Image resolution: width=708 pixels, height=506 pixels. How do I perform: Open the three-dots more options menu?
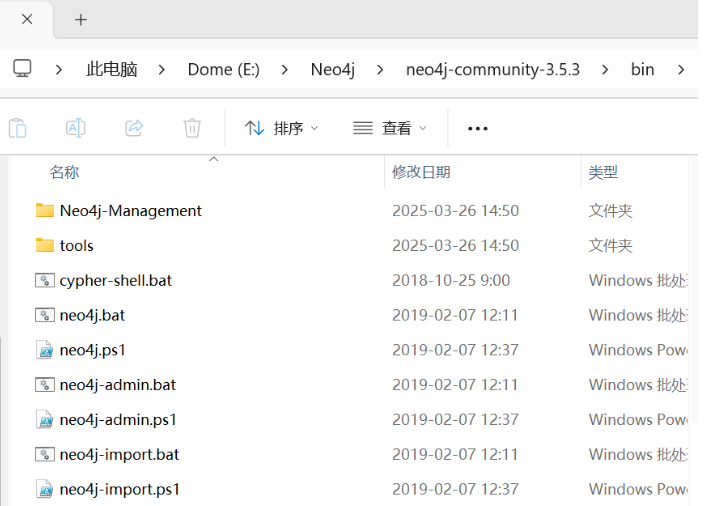[x=478, y=129]
